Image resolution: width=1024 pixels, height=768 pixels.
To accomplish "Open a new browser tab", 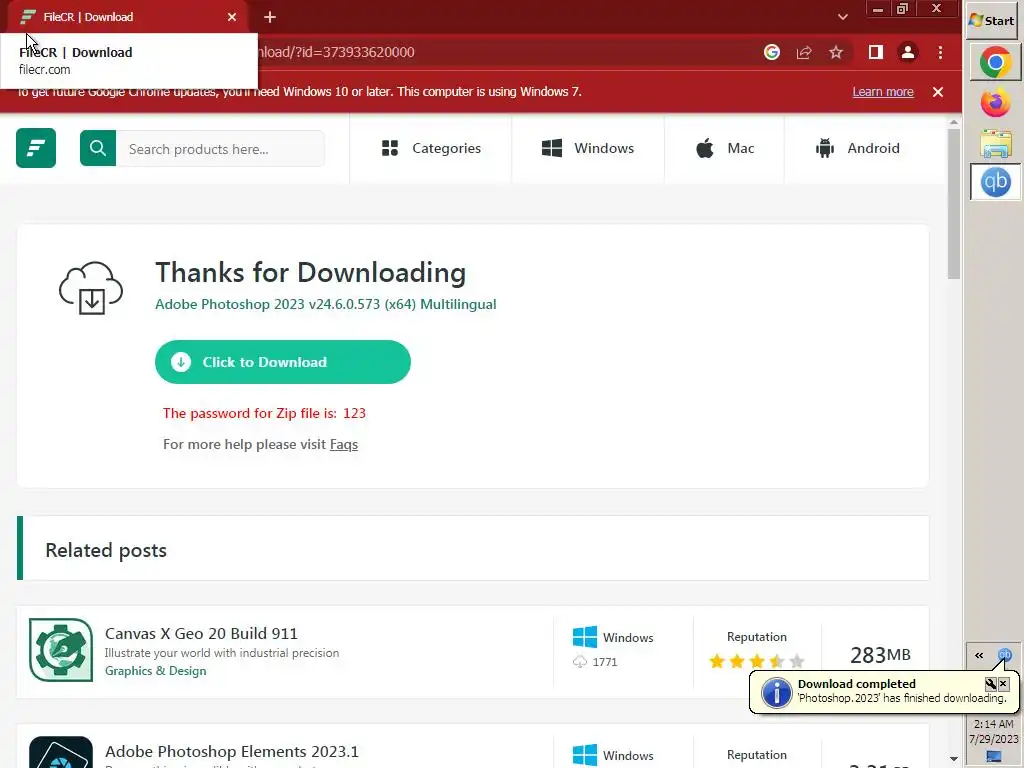I will coord(270,18).
